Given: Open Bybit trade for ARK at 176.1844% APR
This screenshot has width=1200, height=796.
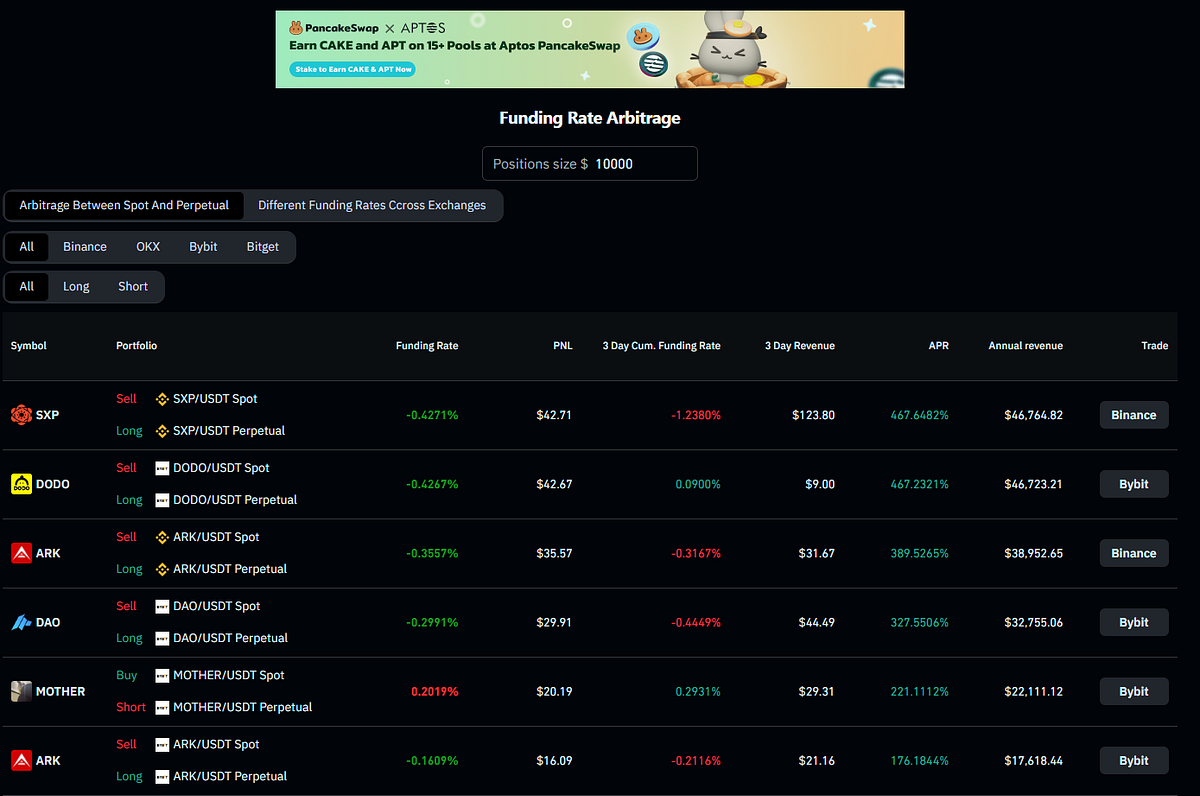Looking at the screenshot, I should click(x=1134, y=760).
